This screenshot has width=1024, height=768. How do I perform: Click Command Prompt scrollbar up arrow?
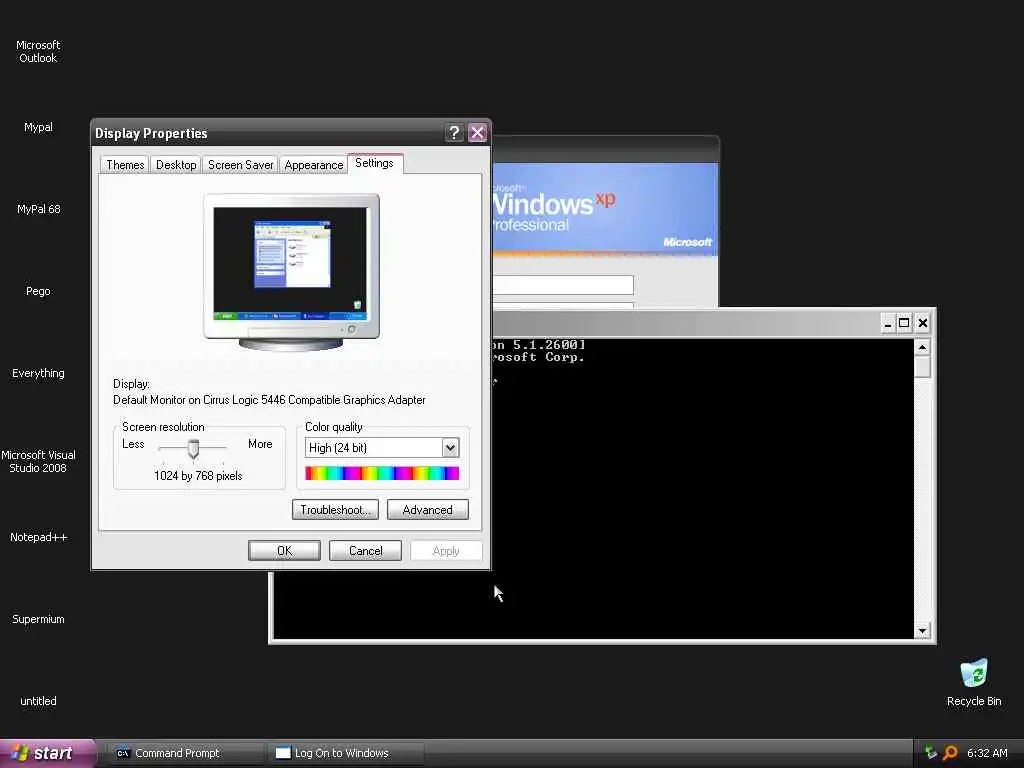pos(922,347)
